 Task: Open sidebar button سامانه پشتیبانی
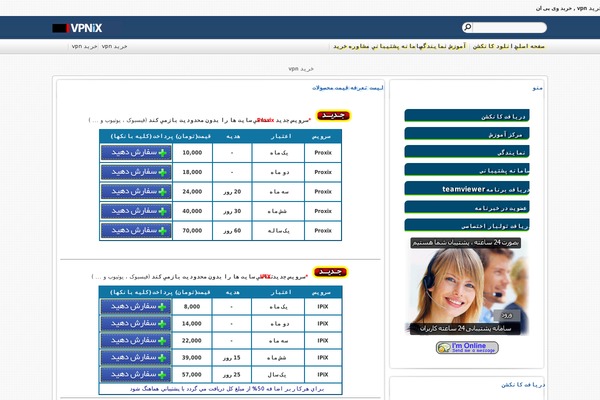point(467,170)
